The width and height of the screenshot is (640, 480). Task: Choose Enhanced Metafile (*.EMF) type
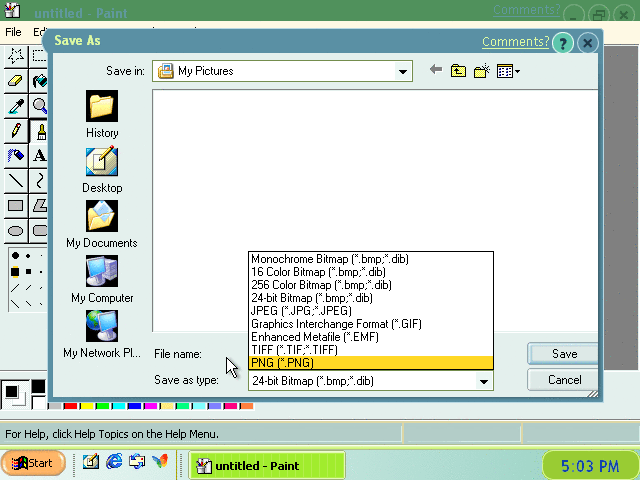click(x=371, y=337)
